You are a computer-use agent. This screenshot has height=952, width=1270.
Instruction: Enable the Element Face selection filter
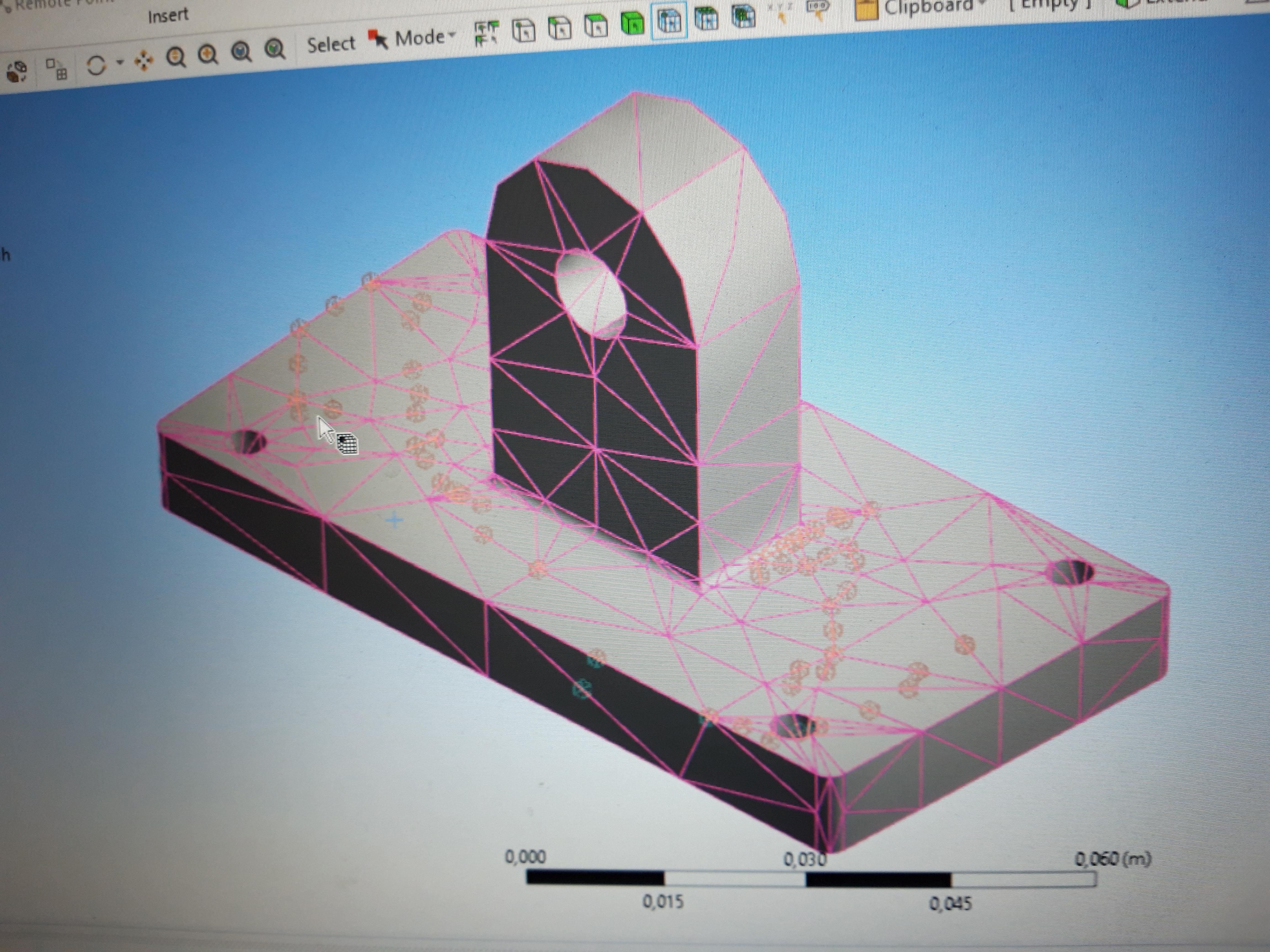tap(706, 18)
